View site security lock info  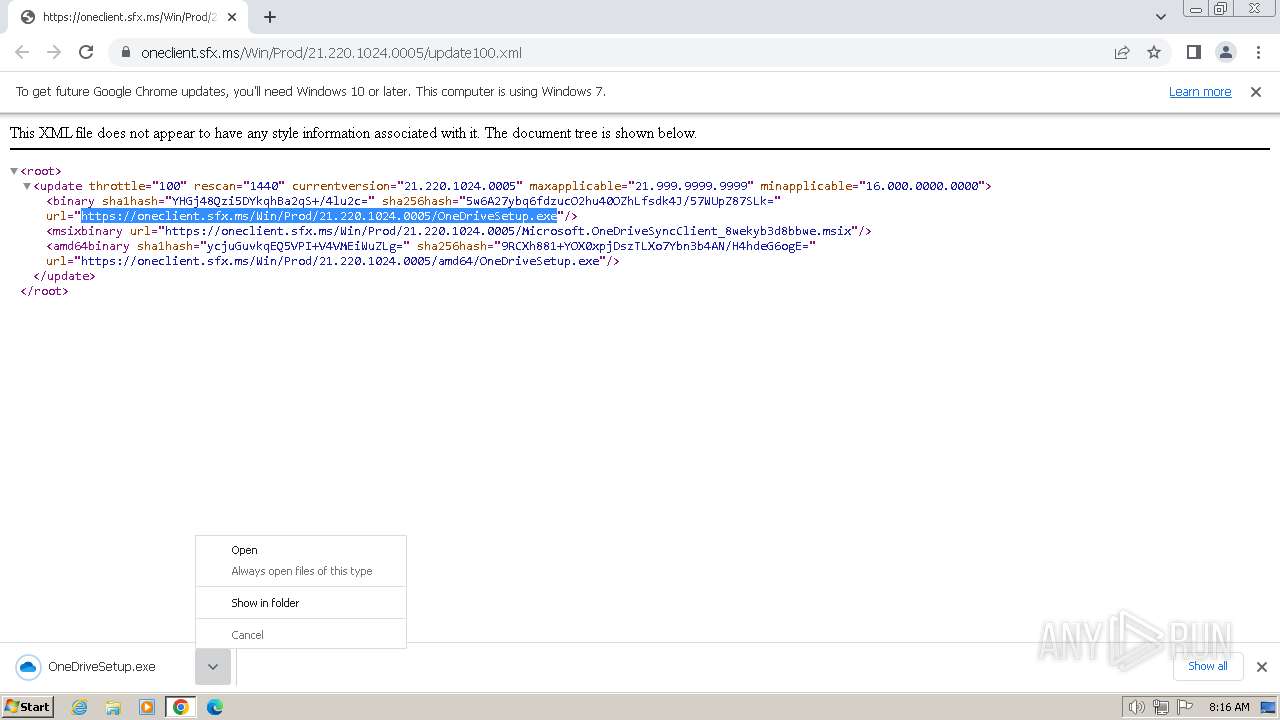[125, 53]
